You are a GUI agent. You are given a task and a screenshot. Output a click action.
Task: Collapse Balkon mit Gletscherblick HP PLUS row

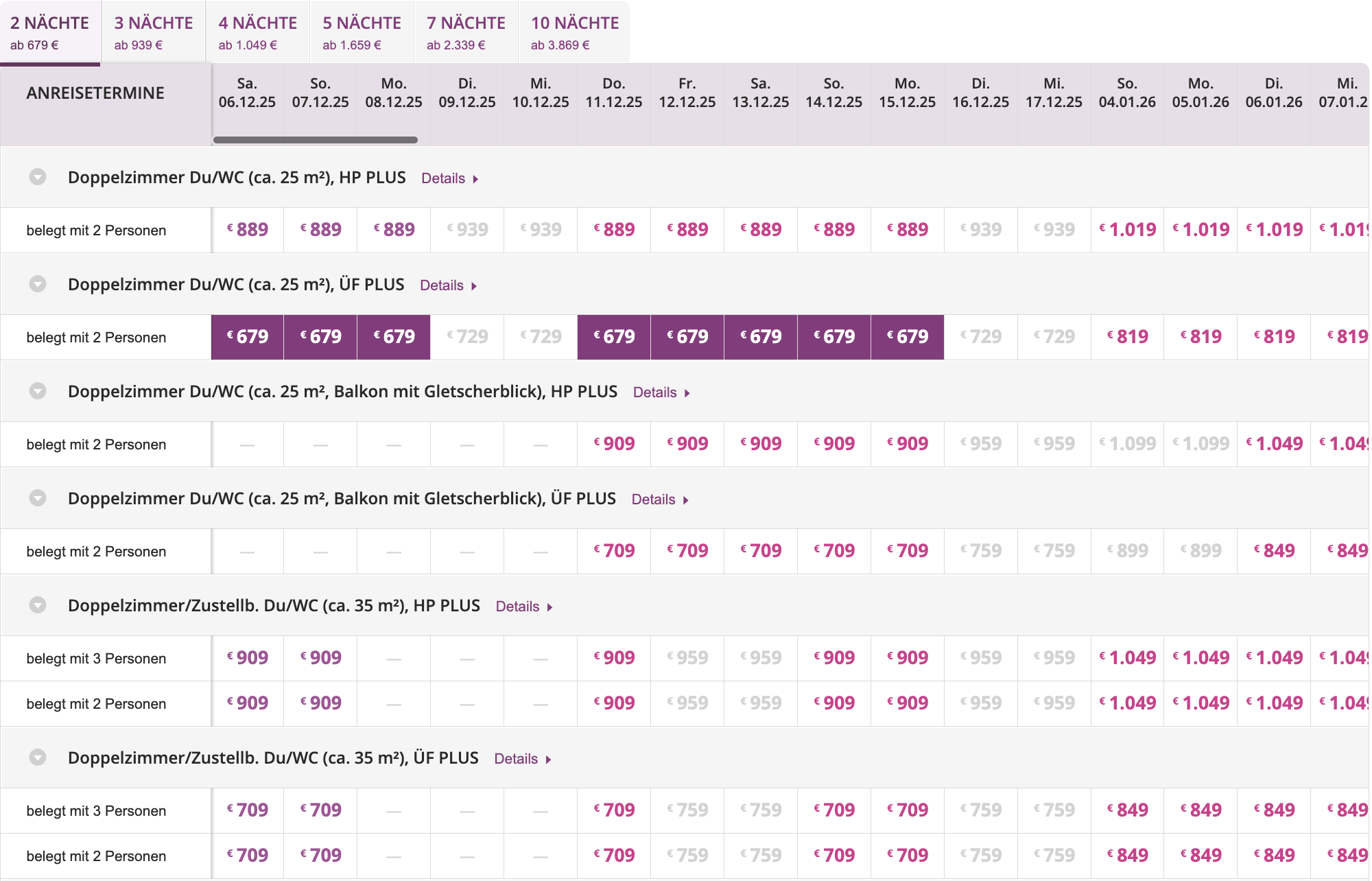pyautogui.click(x=38, y=391)
